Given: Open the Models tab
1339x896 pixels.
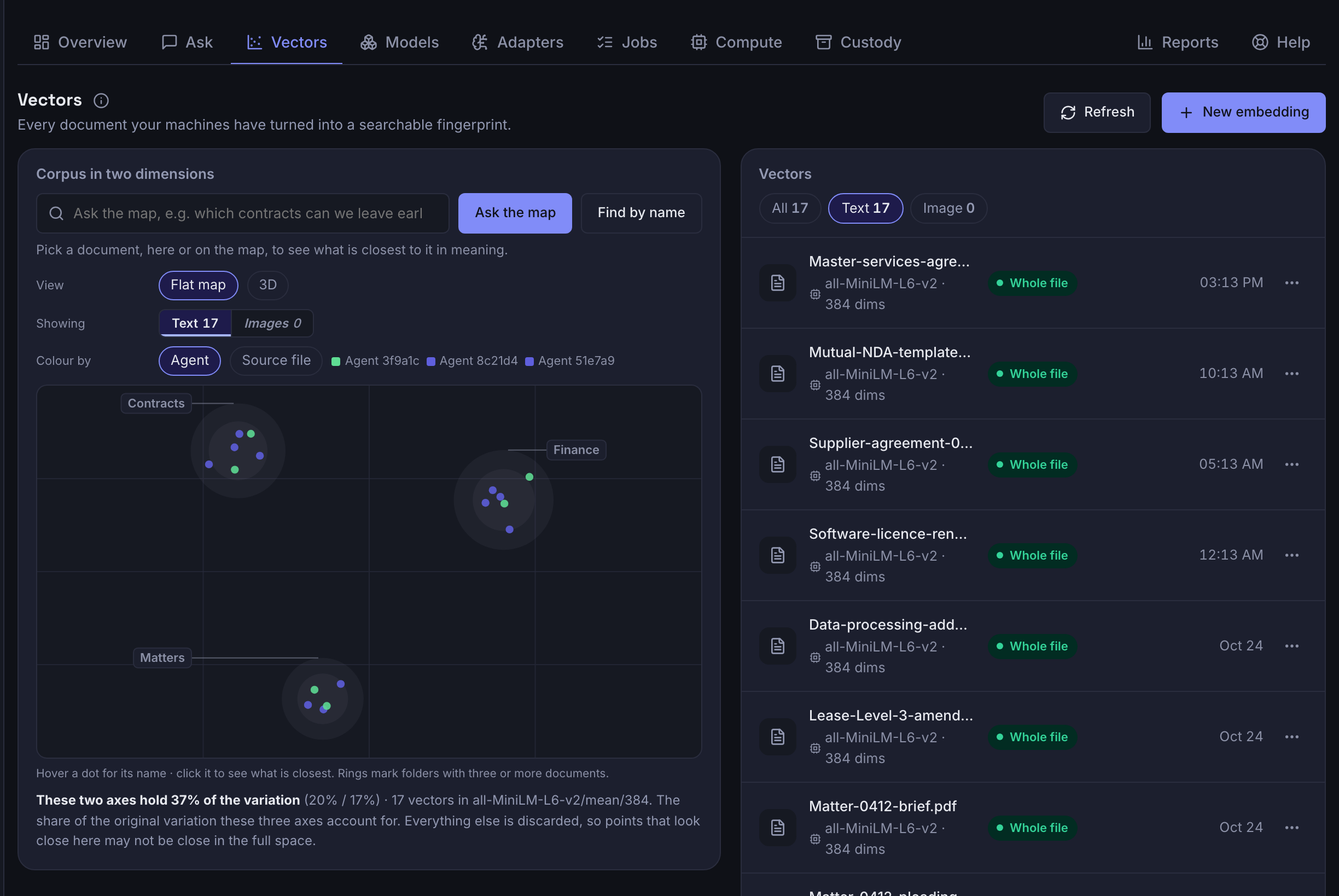Looking at the screenshot, I should pyautogui.click(x=399, y=42).
